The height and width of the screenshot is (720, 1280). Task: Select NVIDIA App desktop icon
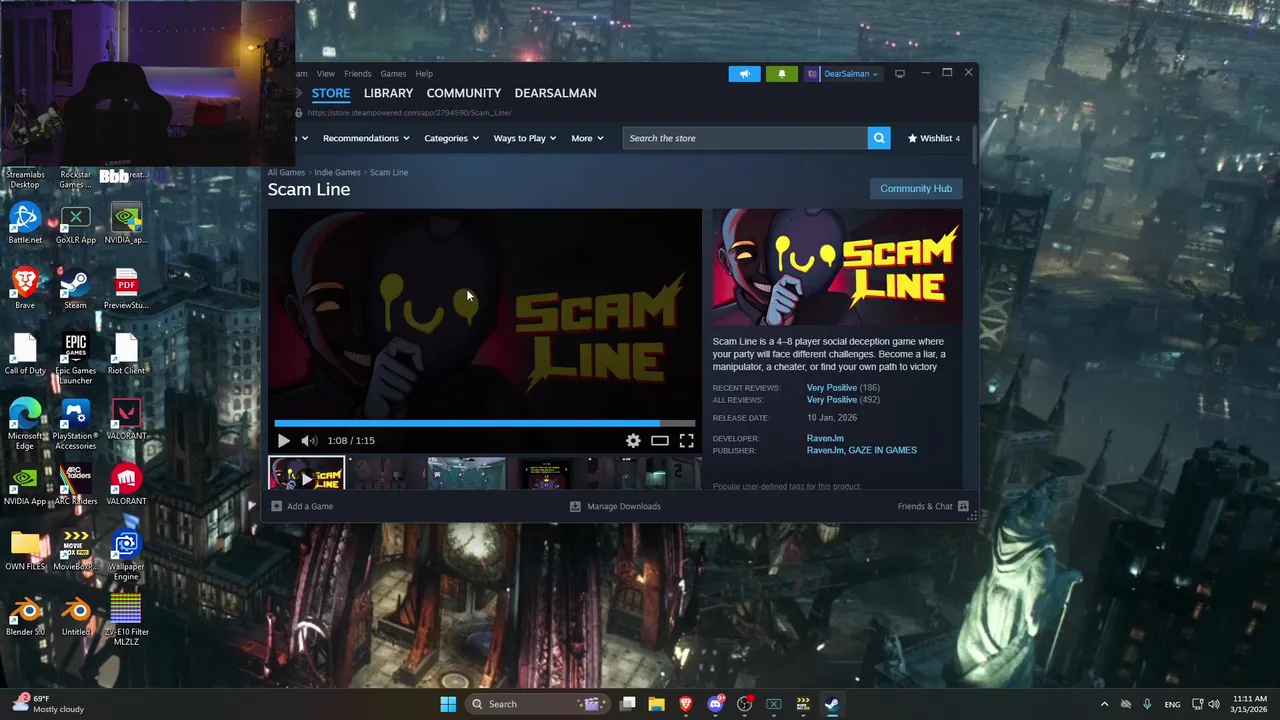[25, 485]
